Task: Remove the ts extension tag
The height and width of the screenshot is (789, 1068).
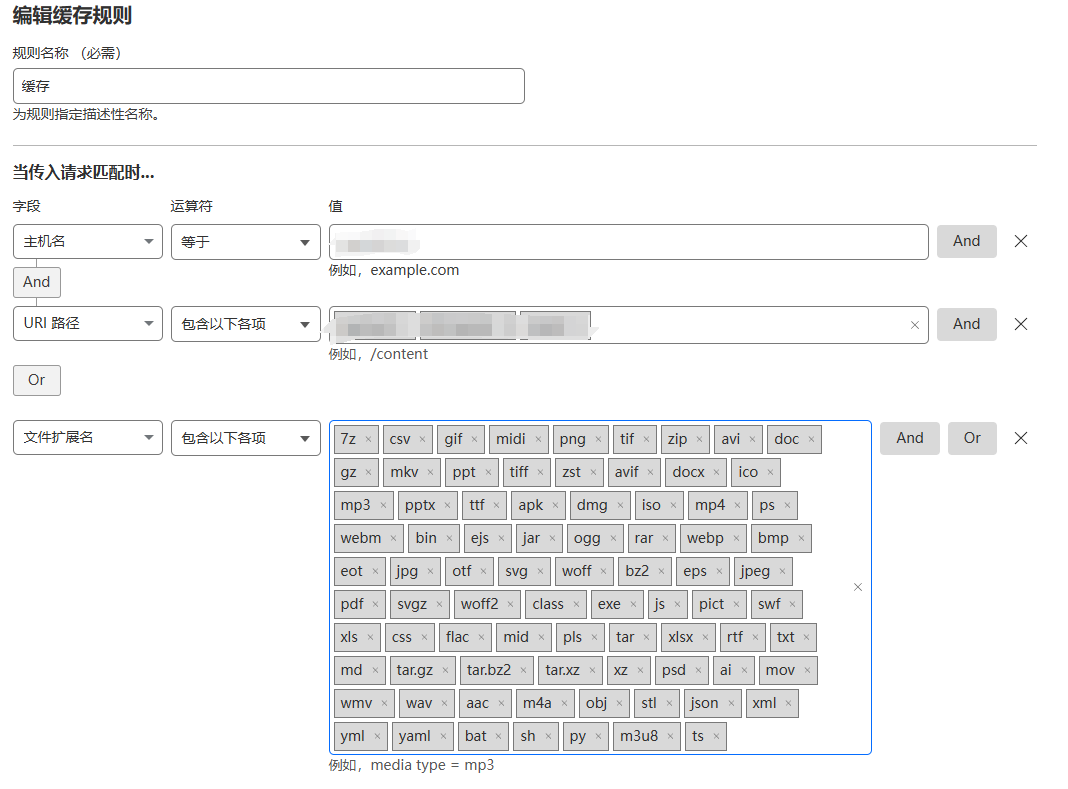Action: 716,737
